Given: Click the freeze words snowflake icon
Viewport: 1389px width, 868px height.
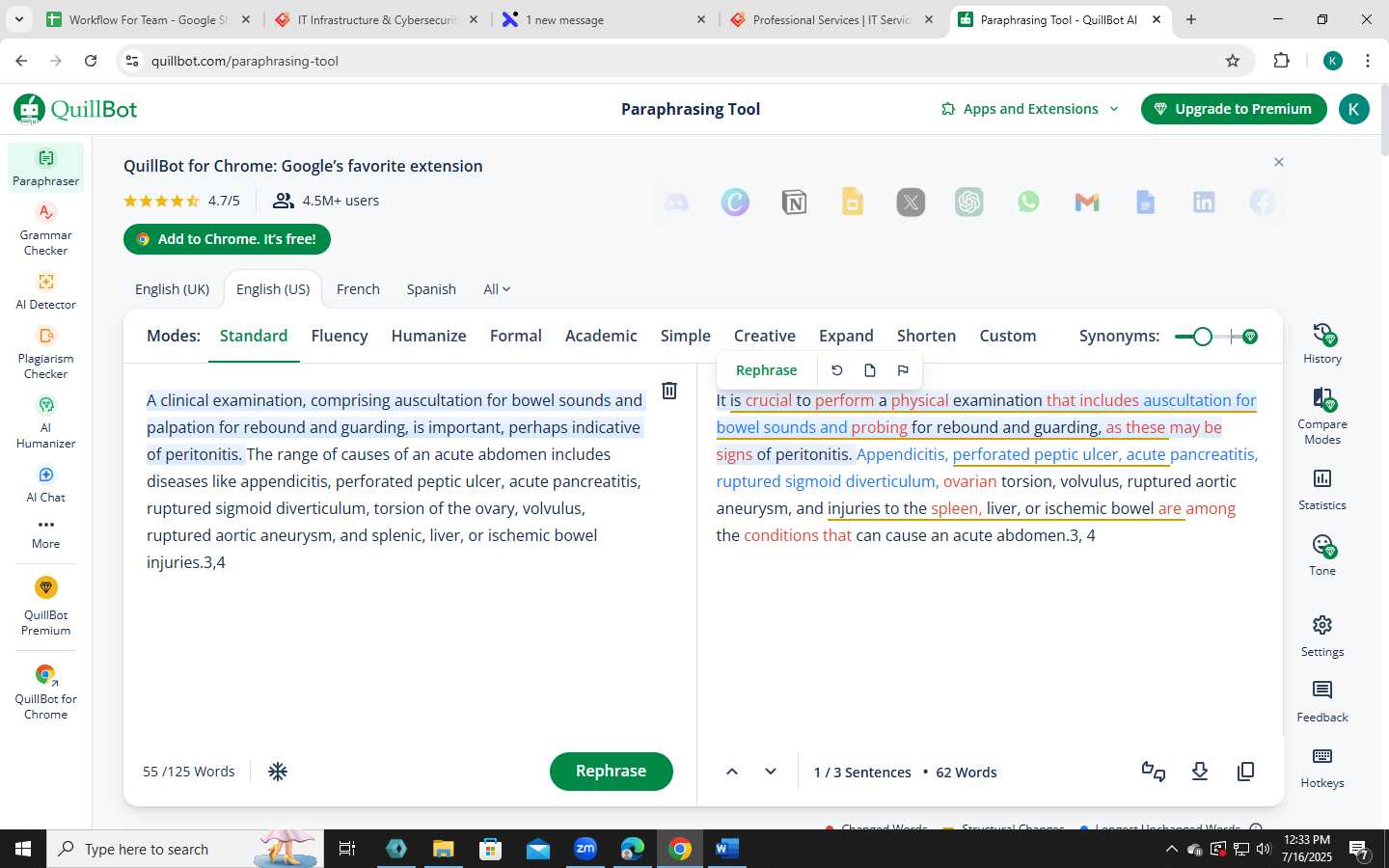Looking at the screenshot, I should 278,772.
